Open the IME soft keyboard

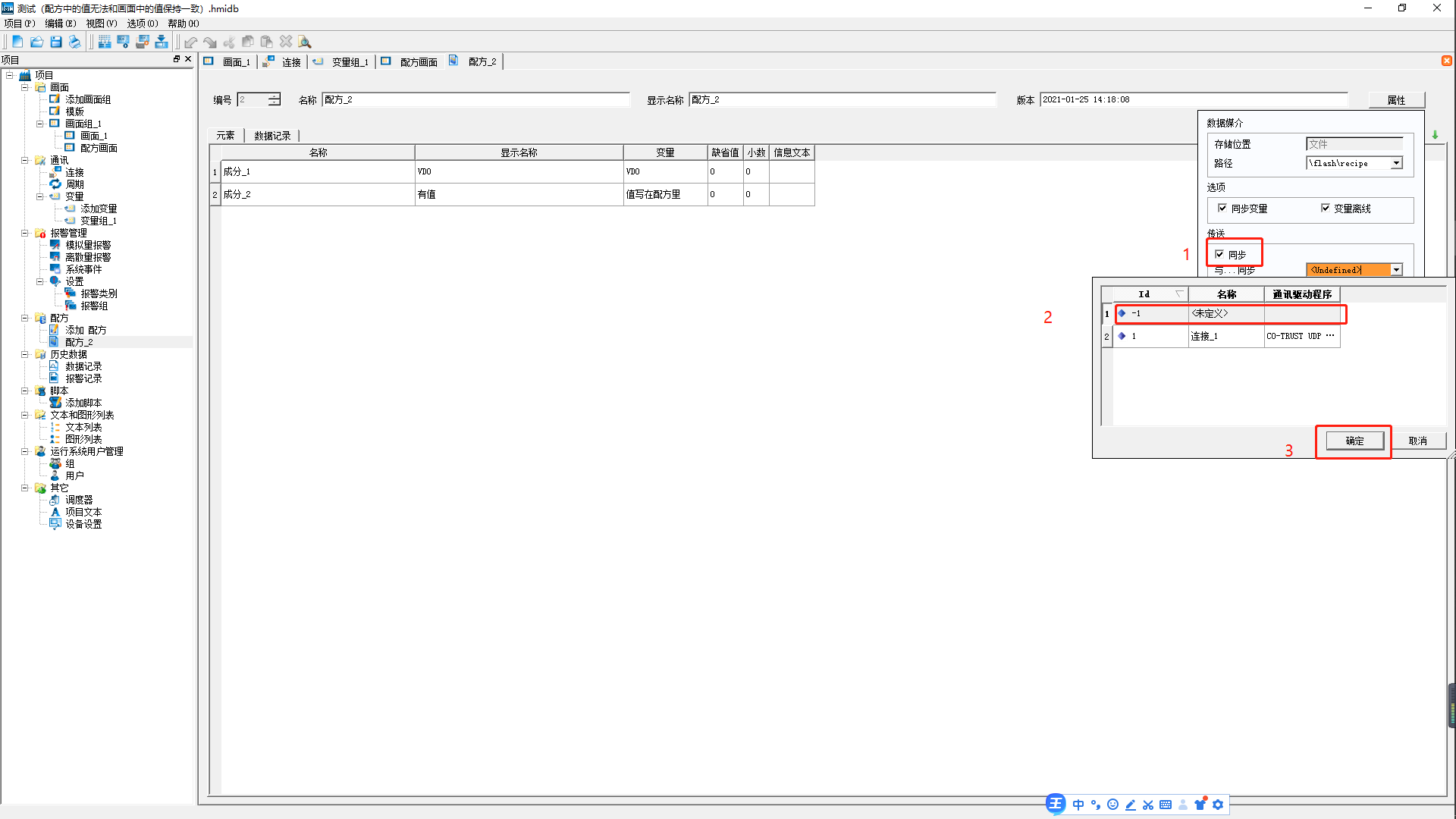(1166, 805)
